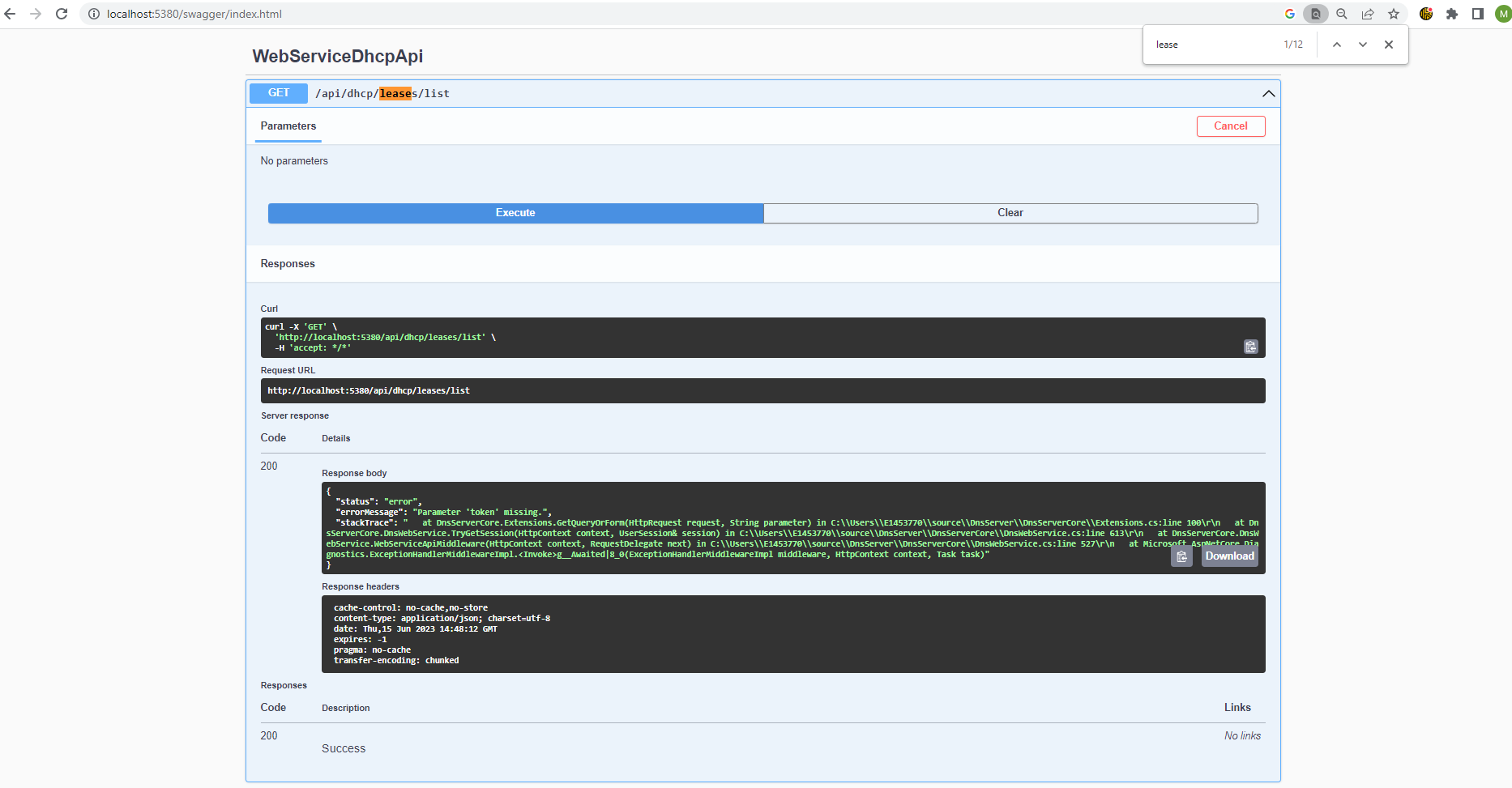1512x788 pixels.
Task: Jump to next 'lease' match in find bar
Action: [x=1362, y=45]
